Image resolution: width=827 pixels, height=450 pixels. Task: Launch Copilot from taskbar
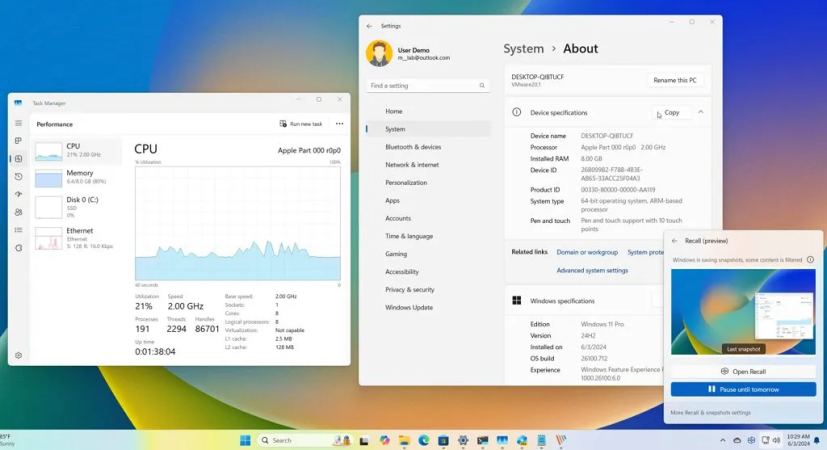click(384, 441)
